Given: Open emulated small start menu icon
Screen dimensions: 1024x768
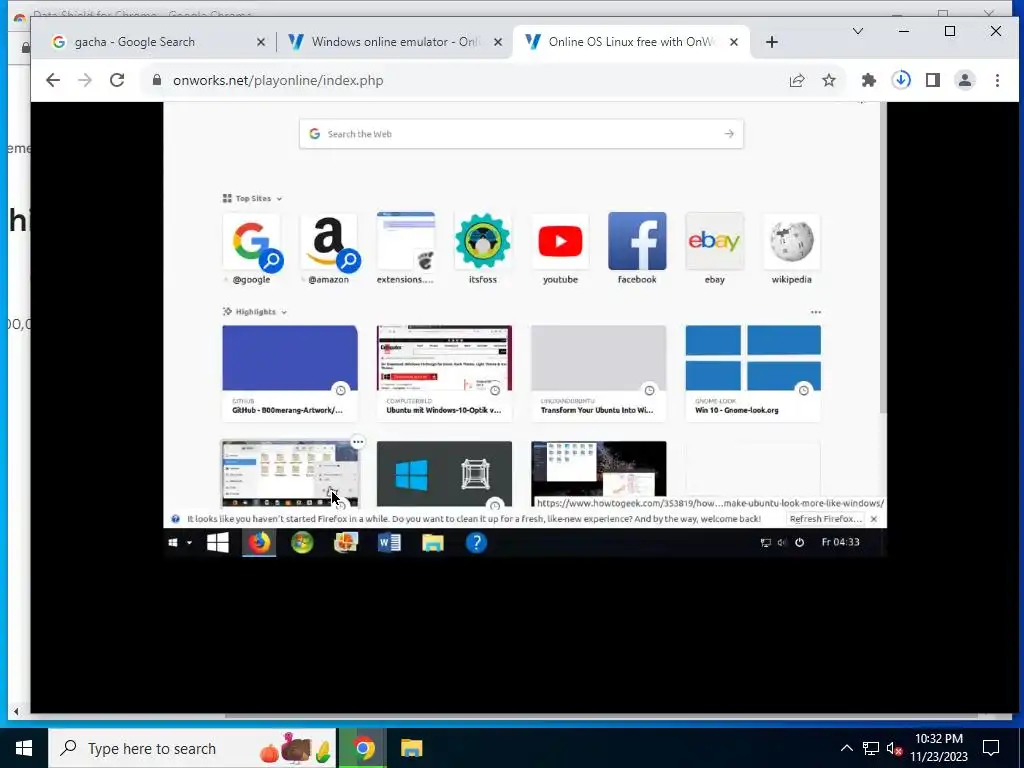Looking at the screenshot, I should coord(173,543).
